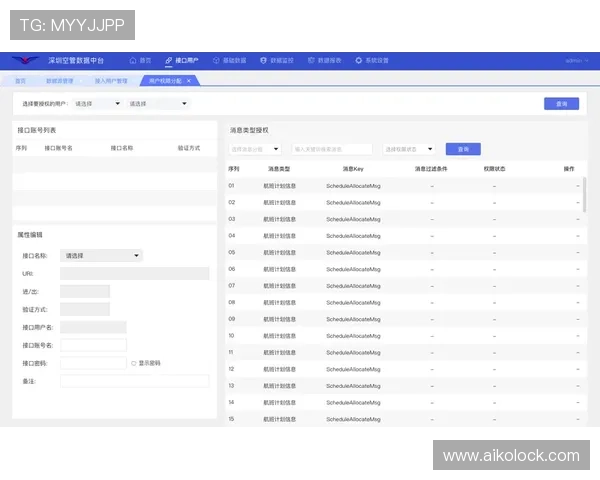Click the 数据报表 icon in the top navigation
Viewport: 600px width, 480px height.
tap(311, 60)
